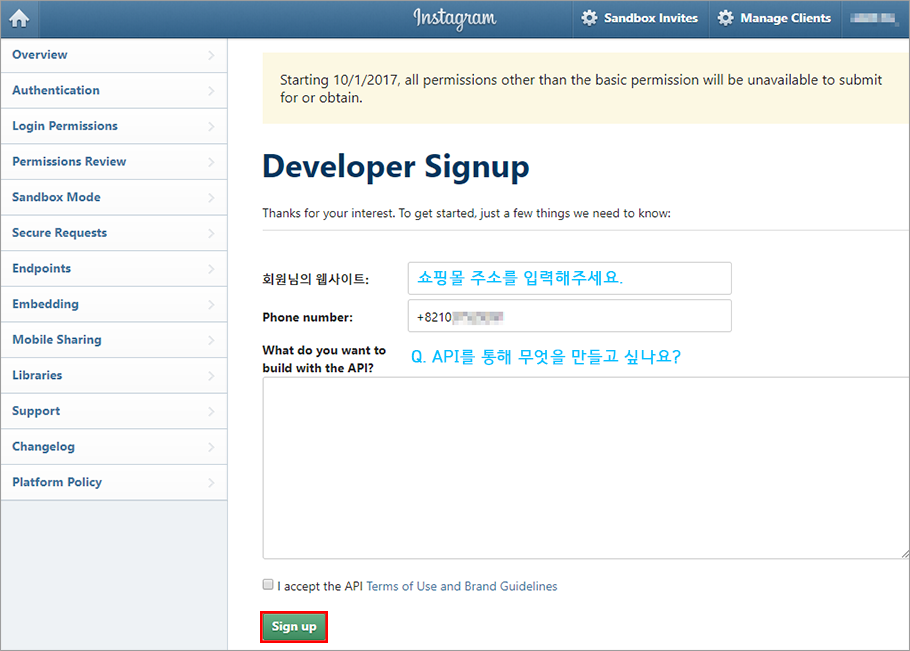Image resolution: width=910 pixels, height=651 pixels.
Task: Expand the Changelog chevron arrow
Action: 211,447
